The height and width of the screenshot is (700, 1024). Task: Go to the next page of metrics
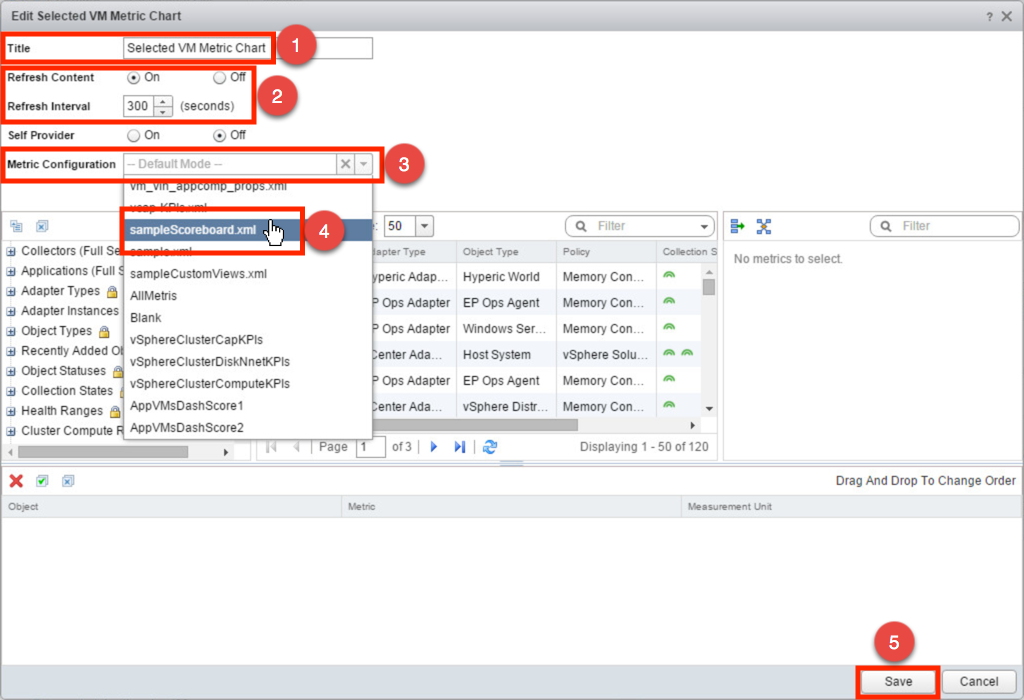[432, 447]
